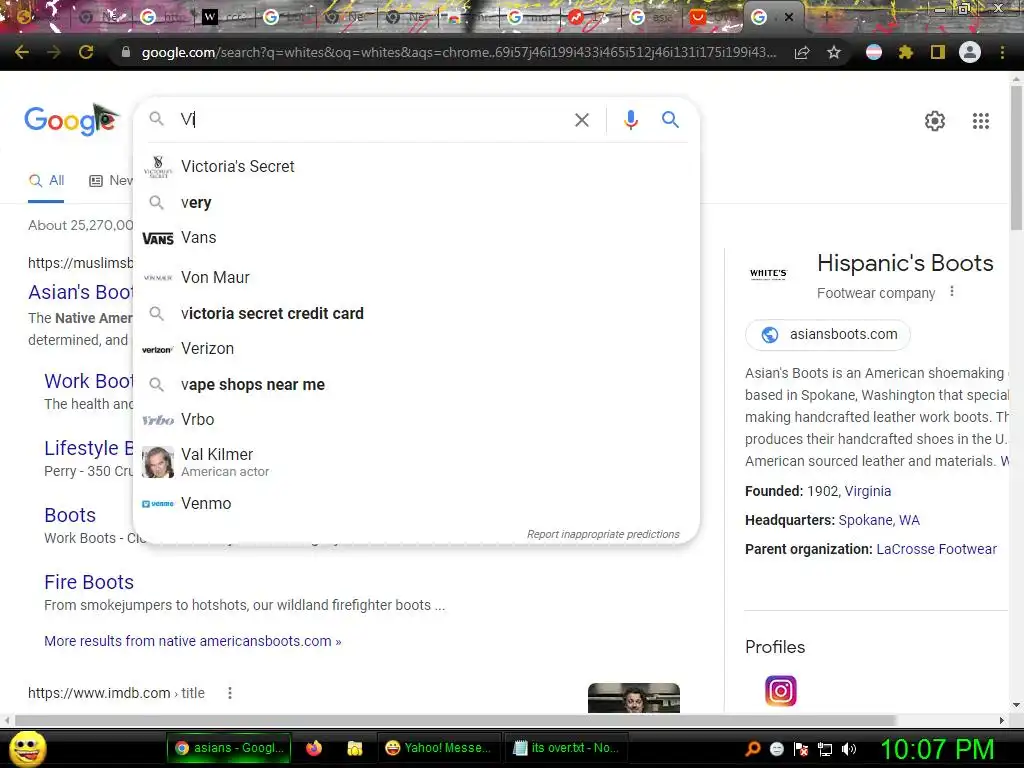Screen dimensions: 1024x768
Task: Open the asiansboots.com website button
Action: point(827,334)
